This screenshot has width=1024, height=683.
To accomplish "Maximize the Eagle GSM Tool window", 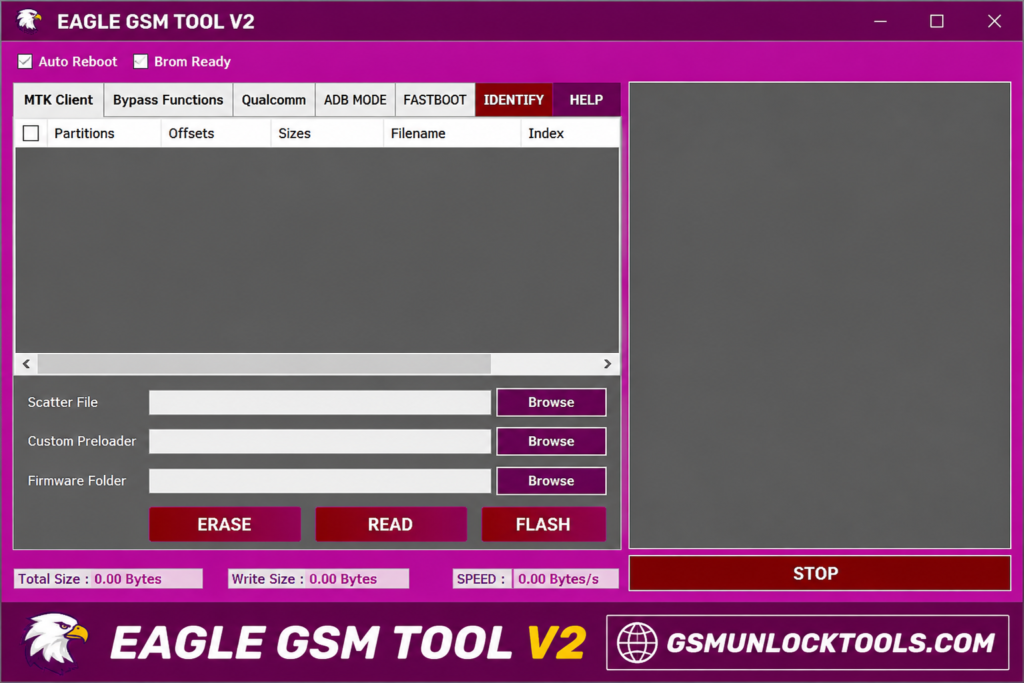I will (936, 22).
